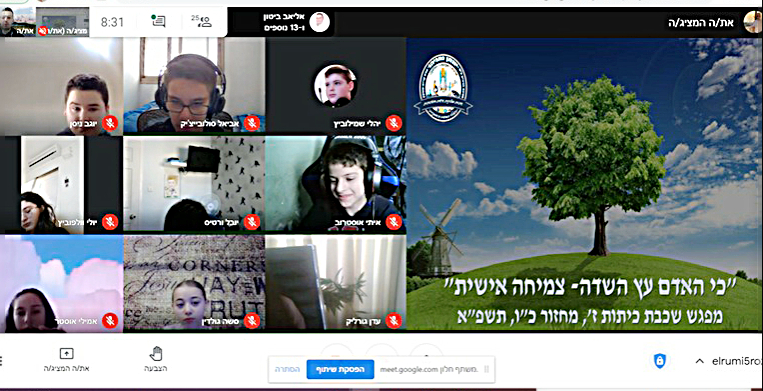This screenshot has width=763, height=391.
Task: Click the drag handle on the sharing bar
Action: (x=487, y=370)
